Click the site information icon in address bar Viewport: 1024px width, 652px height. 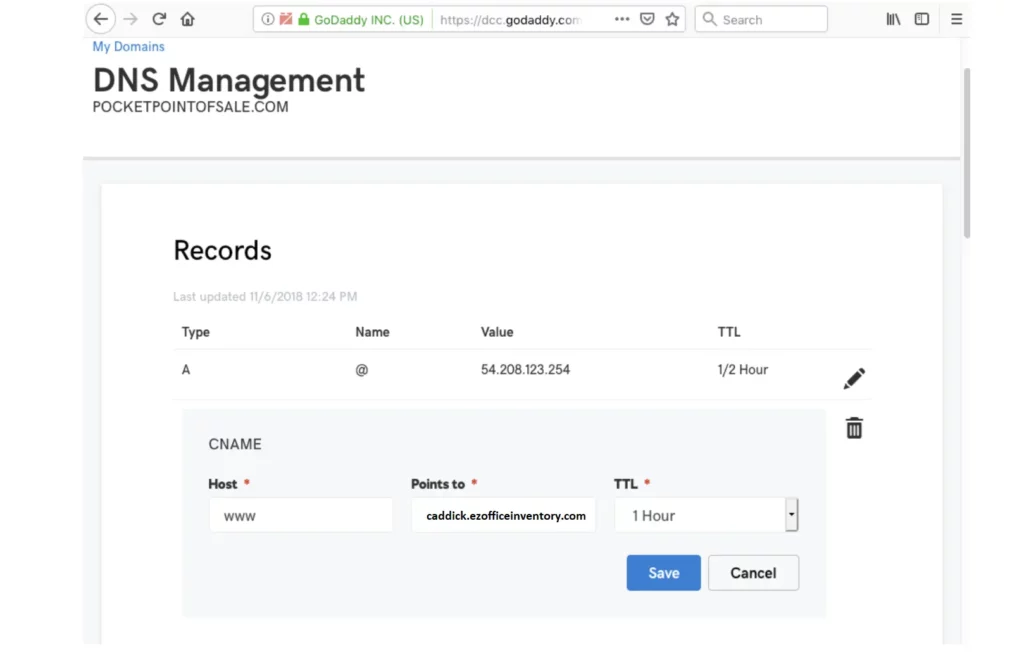[x=266, y=18]
